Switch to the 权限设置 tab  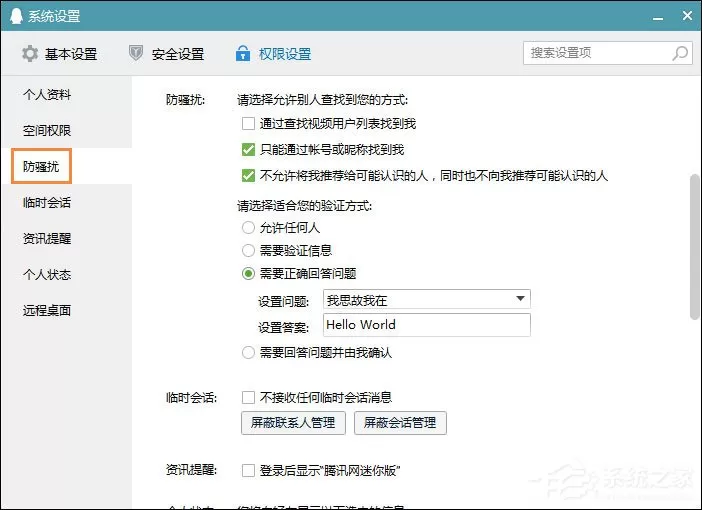point(274,54)
